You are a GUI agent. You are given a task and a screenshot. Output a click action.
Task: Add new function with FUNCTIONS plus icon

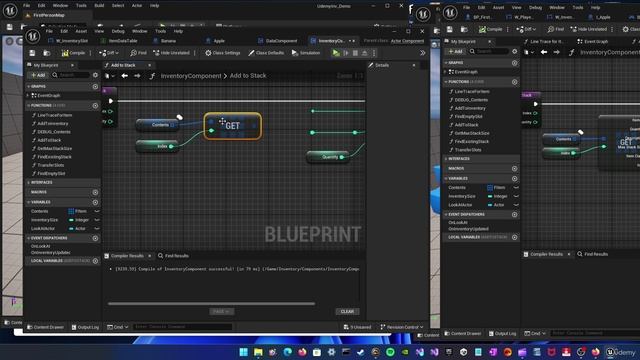(96, 105)
